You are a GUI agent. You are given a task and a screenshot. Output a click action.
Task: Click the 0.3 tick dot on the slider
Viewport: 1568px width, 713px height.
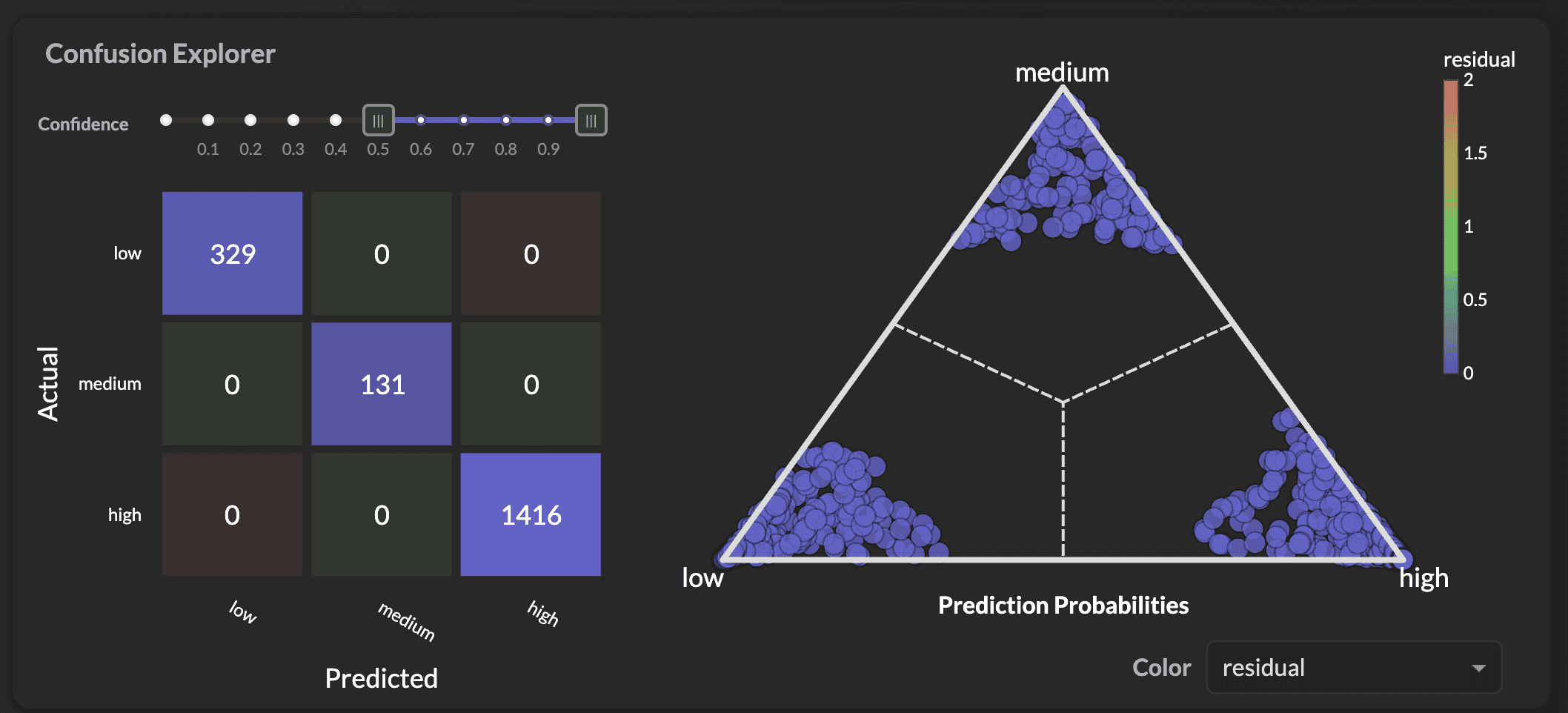tap(293, 119)
